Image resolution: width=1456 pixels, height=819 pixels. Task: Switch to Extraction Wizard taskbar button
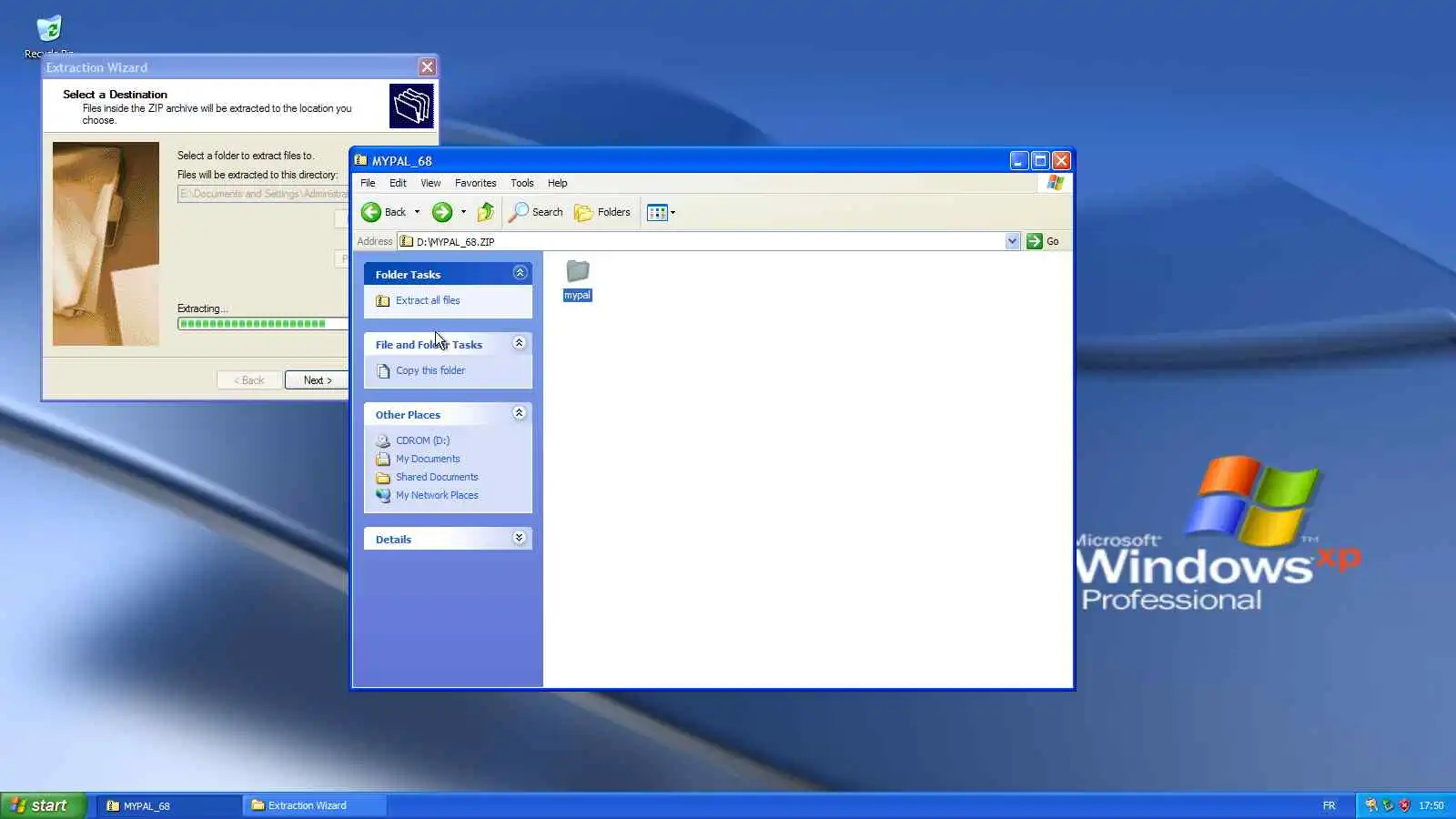315,805
